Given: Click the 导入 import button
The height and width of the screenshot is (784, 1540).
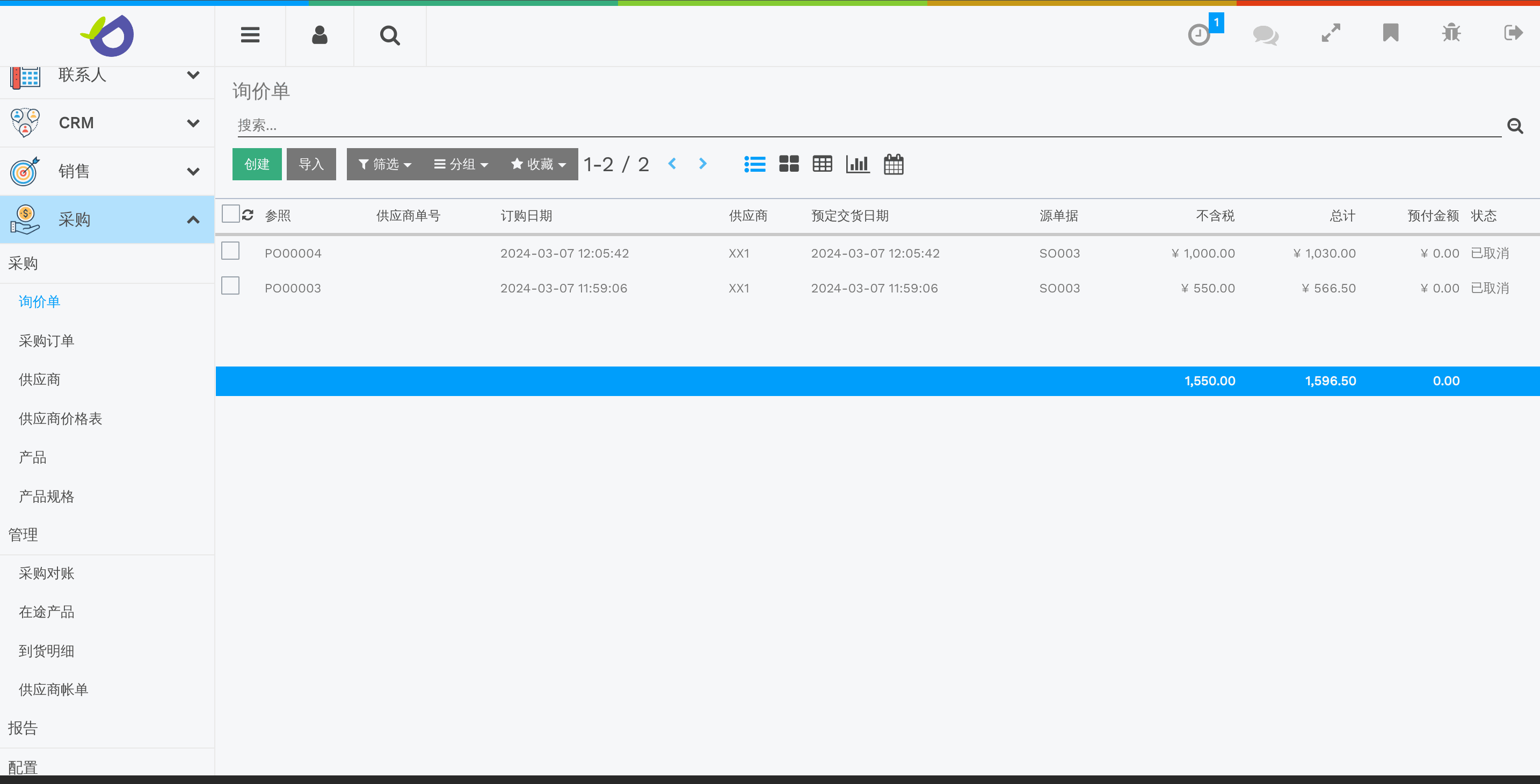Looking at the screenshot, I should [x=311, y=164].
